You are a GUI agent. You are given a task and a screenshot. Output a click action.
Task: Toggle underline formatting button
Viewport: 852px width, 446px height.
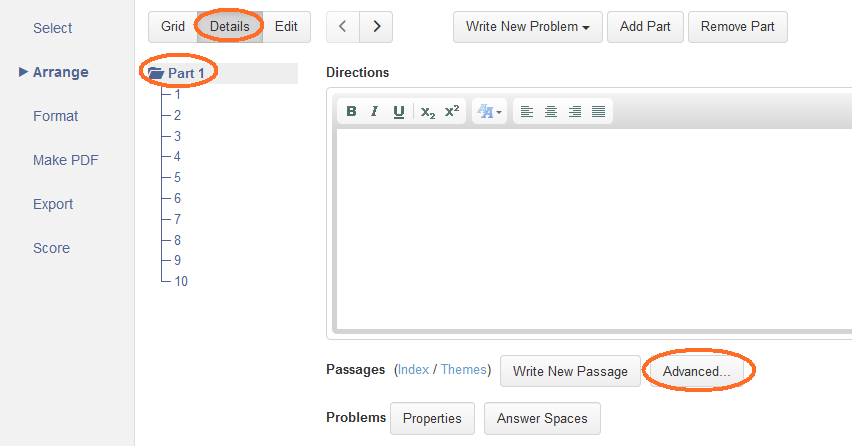pyautogui.click(x=398, y=111)
